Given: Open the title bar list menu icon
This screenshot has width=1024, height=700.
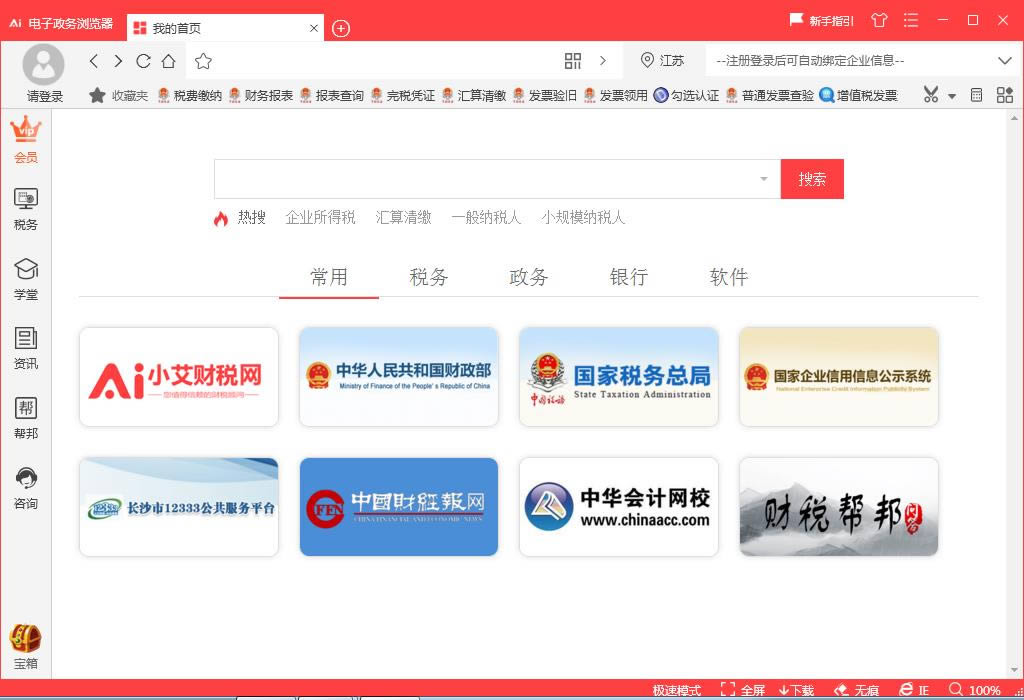Looking at the screenshot, I should pyautogui.click(x=911, y=20).
